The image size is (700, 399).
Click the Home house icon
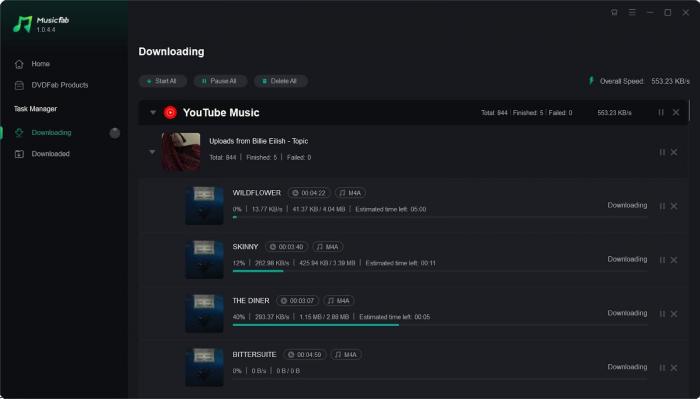tap(19, 64)
